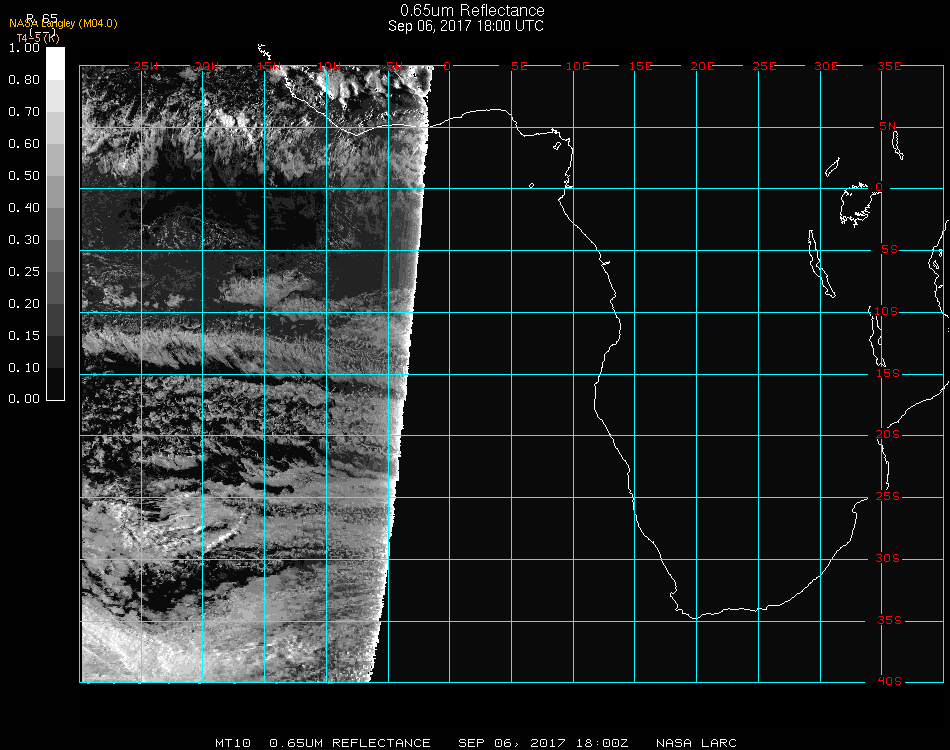Click the 0.60 colorbar scale value
The width and height of the screenshot is (950, 750).
pos(24,144)
